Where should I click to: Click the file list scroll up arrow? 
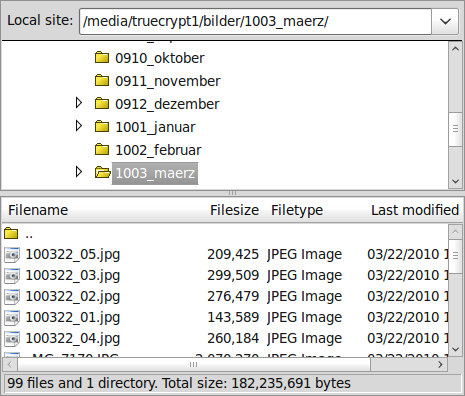pos(455,232)
